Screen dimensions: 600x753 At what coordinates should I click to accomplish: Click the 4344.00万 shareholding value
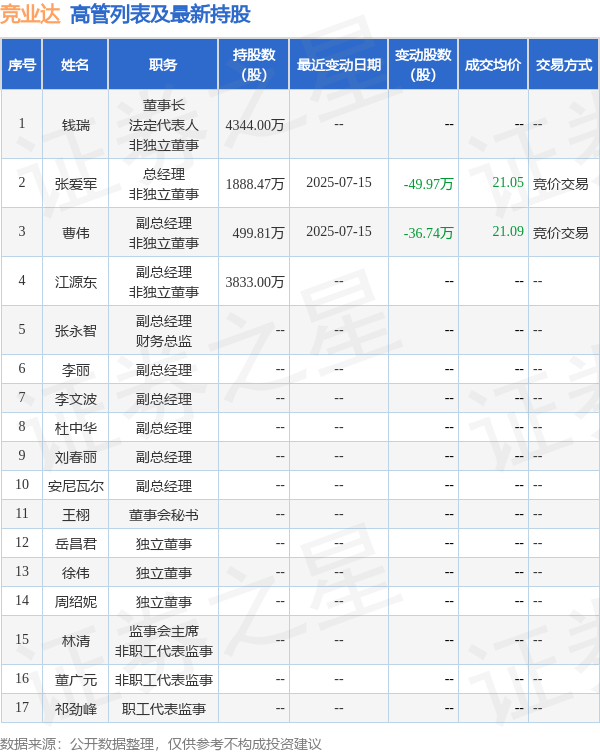(255, 125)
